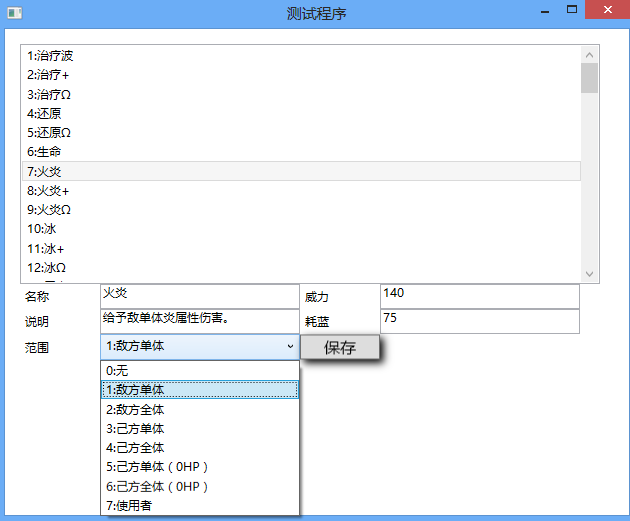
Task: Choose option 5:己方单体（0HP）
Action: pyautogui.click(x=200, y=467)
